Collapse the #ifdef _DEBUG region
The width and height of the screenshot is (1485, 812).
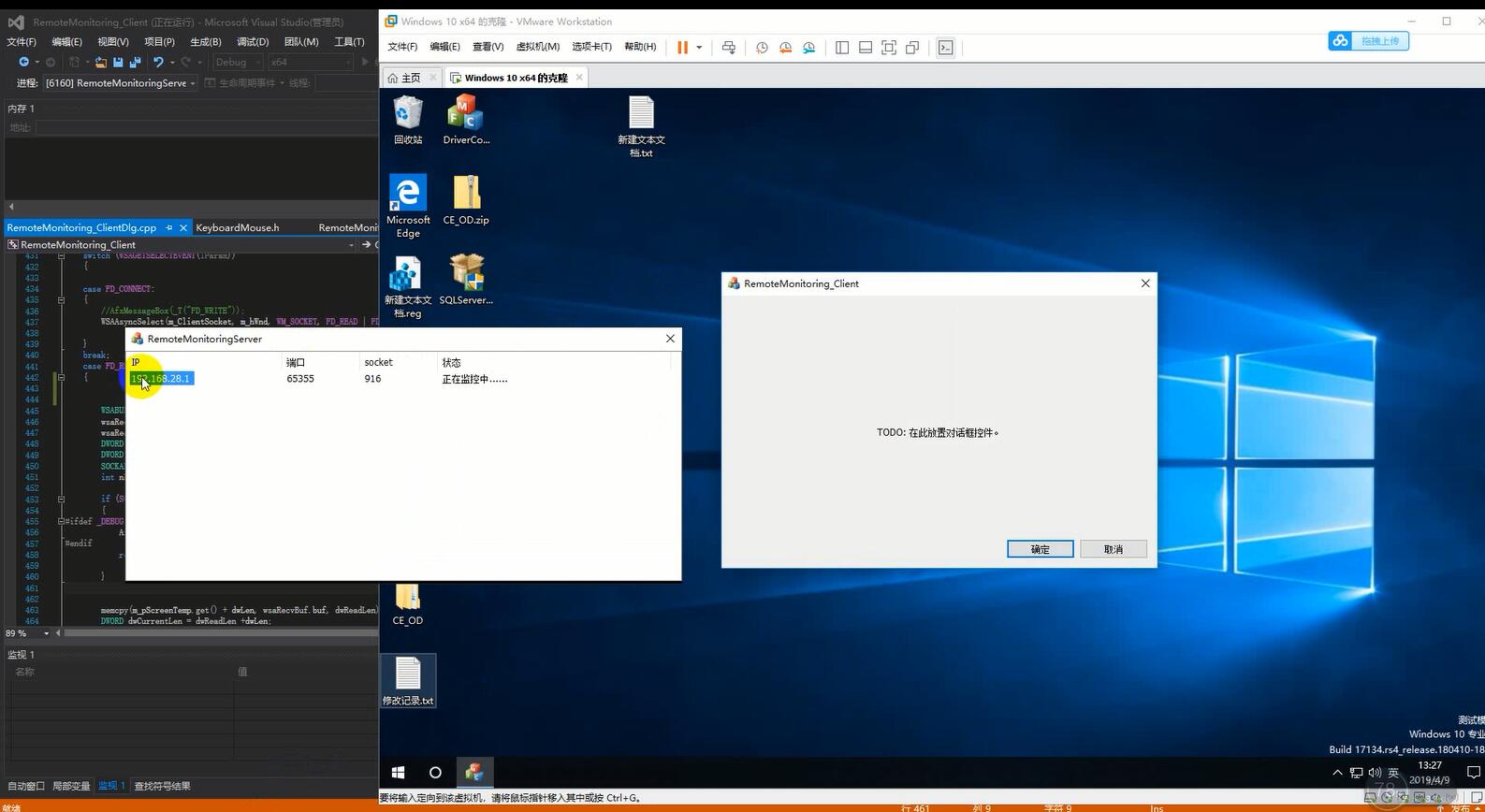[62, 521]
